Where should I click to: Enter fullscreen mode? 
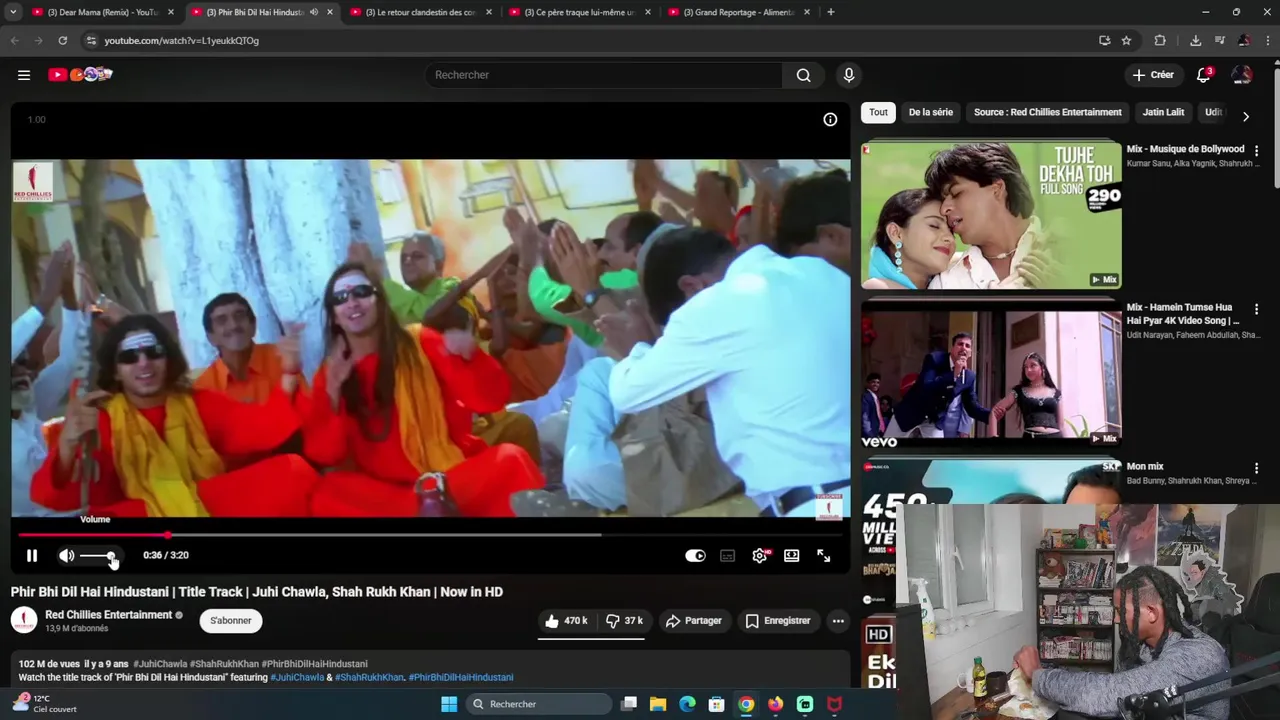point(824,556)
